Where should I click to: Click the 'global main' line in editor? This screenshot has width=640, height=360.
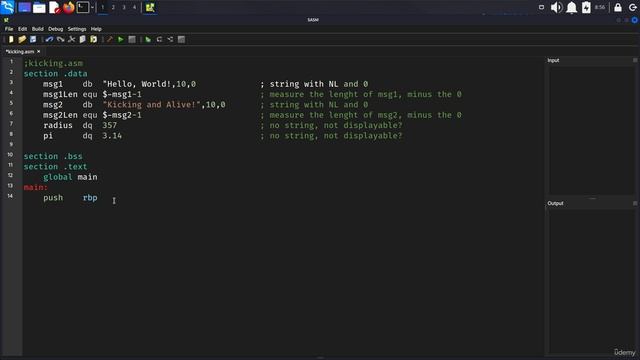(70, 177)
